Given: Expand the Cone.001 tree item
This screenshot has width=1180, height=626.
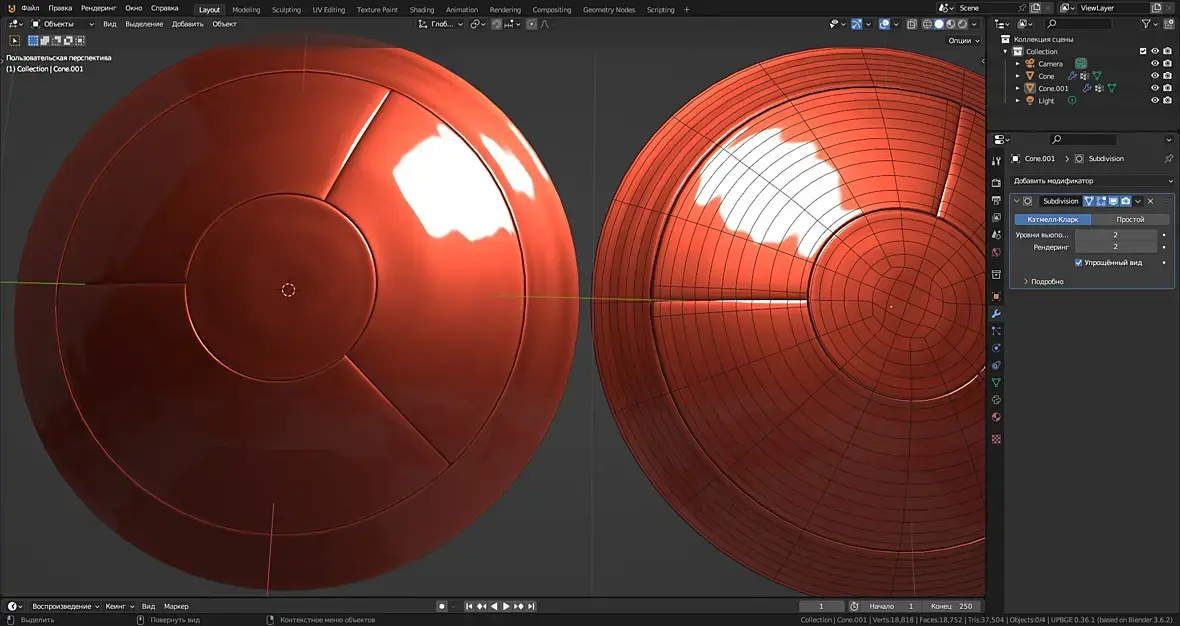Looking at the screenshot, I should pyautogui.click(x=1018, y=88).
